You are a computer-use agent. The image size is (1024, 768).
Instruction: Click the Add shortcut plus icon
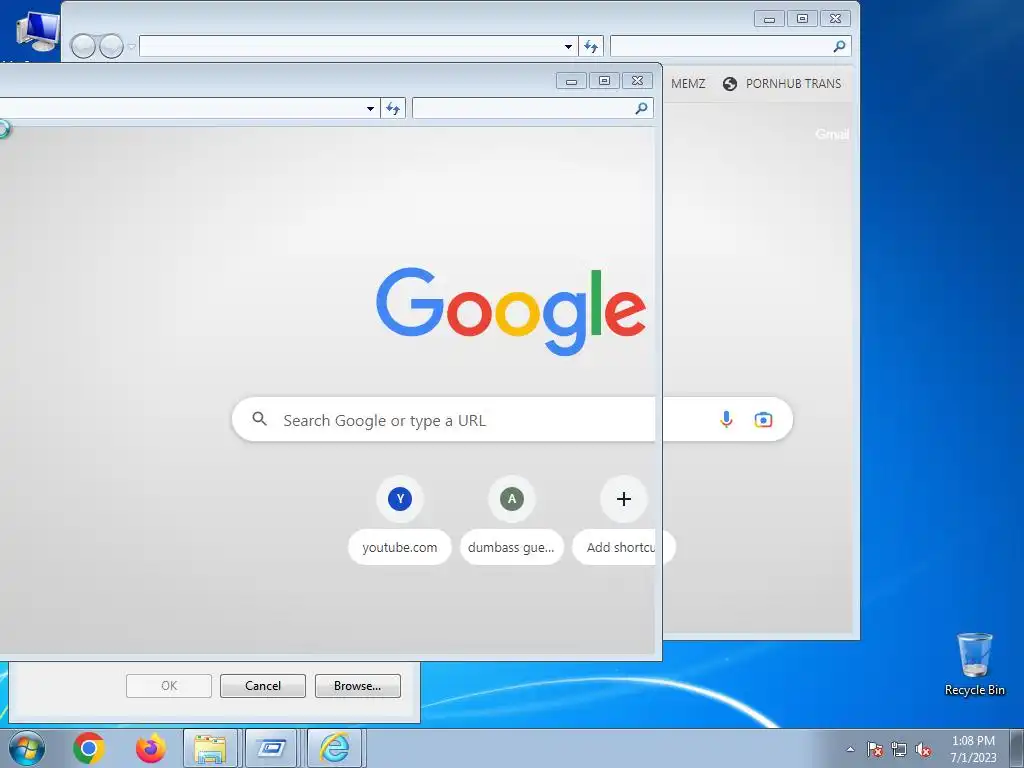click(x=624, y=499)
